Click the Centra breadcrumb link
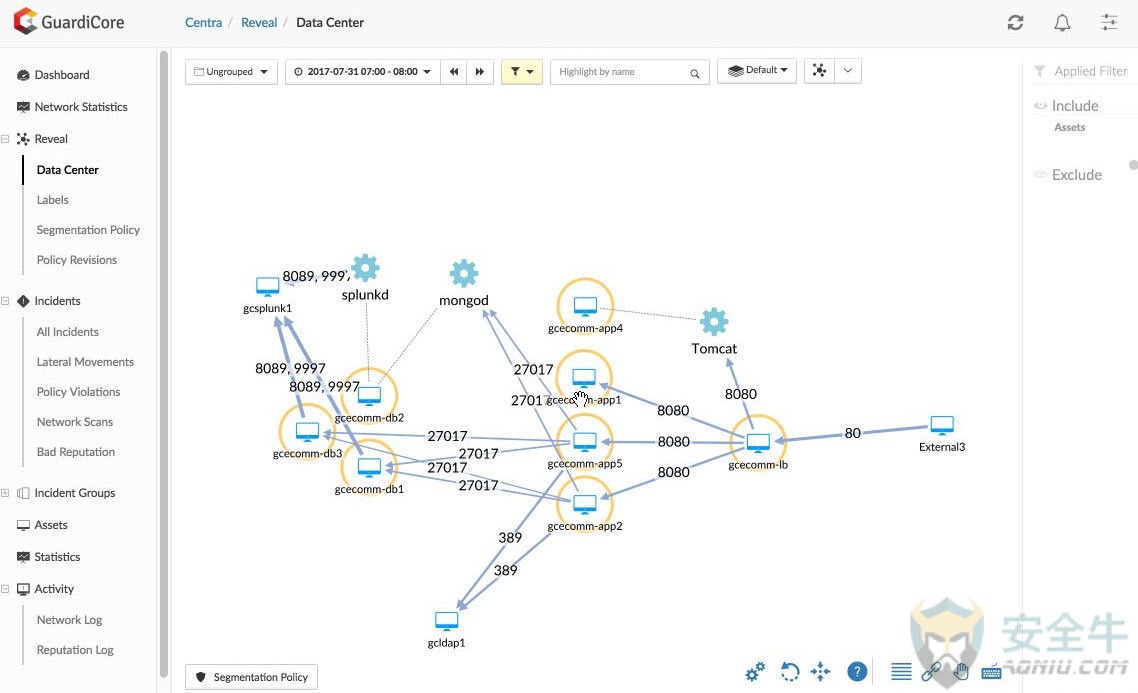 203,22
